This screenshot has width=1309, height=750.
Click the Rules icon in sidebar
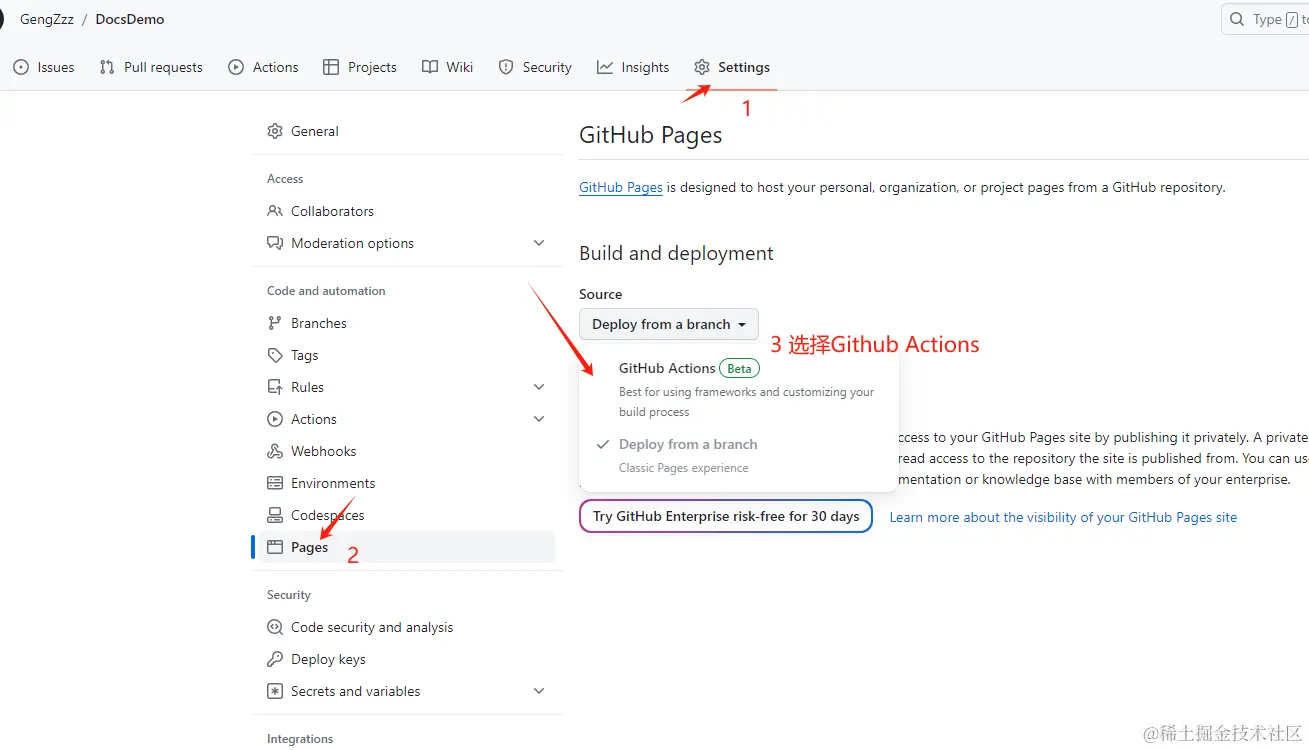coord(275,387)
